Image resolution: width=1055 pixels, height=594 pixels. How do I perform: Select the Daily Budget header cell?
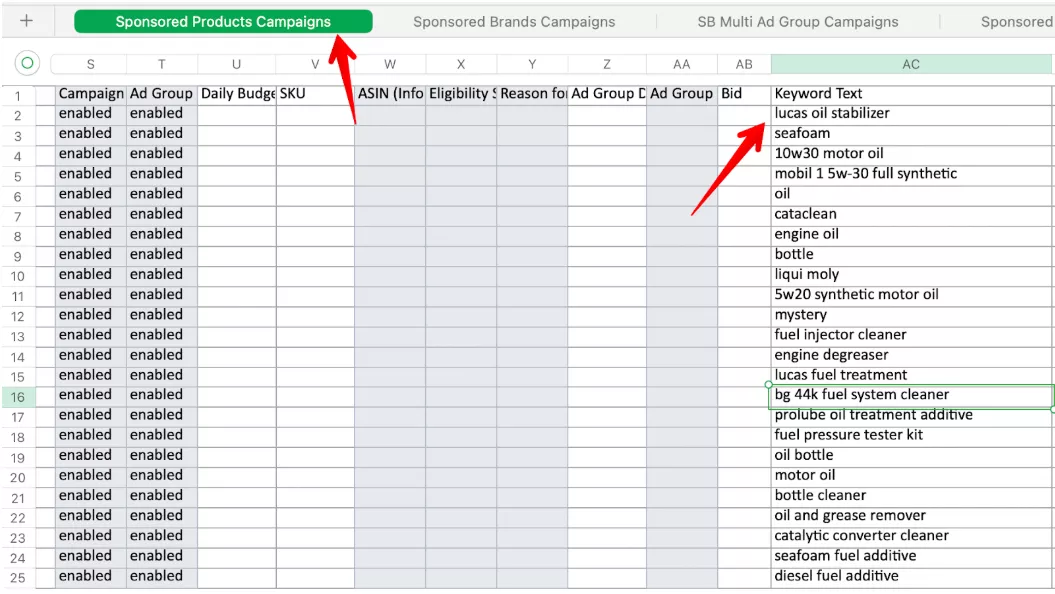236,93
